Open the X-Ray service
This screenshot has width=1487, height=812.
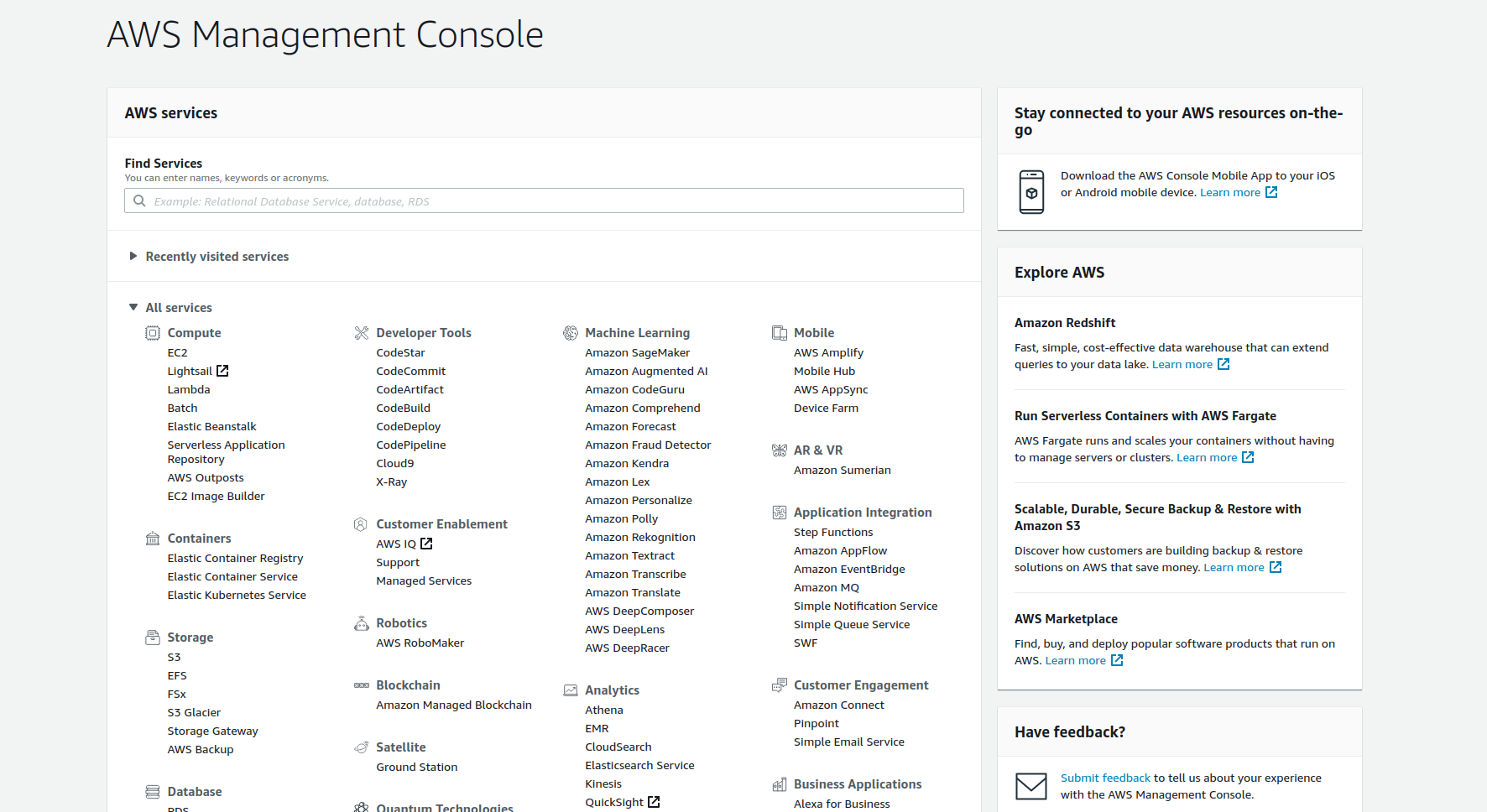tap(391, 482)
